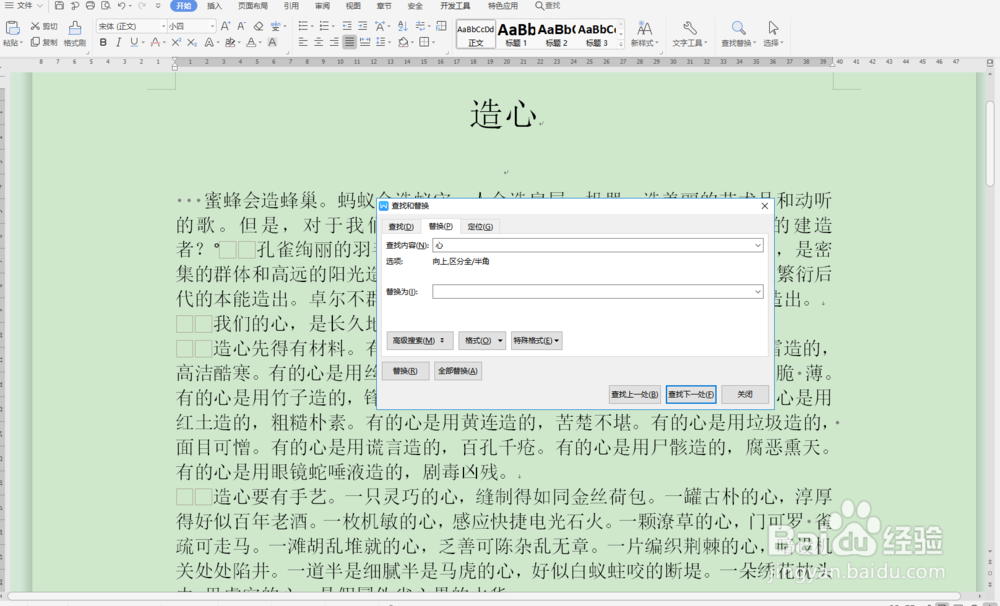
Task: Expand the Find what (查找内容) combo dropdown
Action: (x=758, y=245)
